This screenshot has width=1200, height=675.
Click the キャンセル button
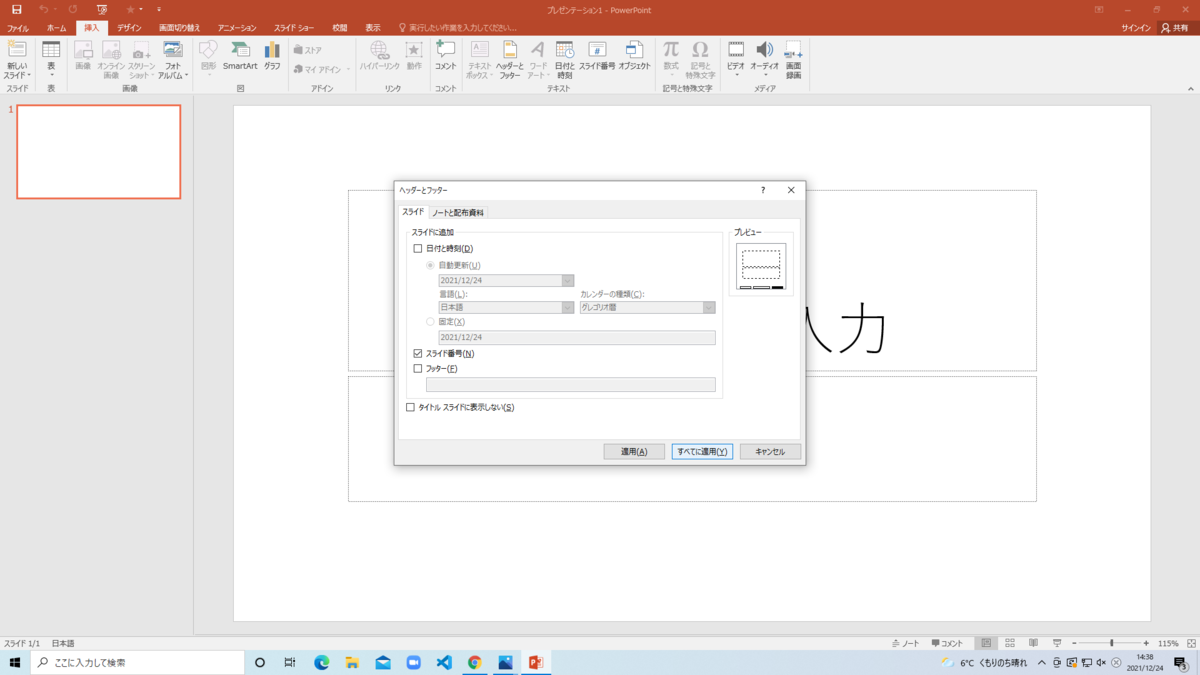[769, 451]
